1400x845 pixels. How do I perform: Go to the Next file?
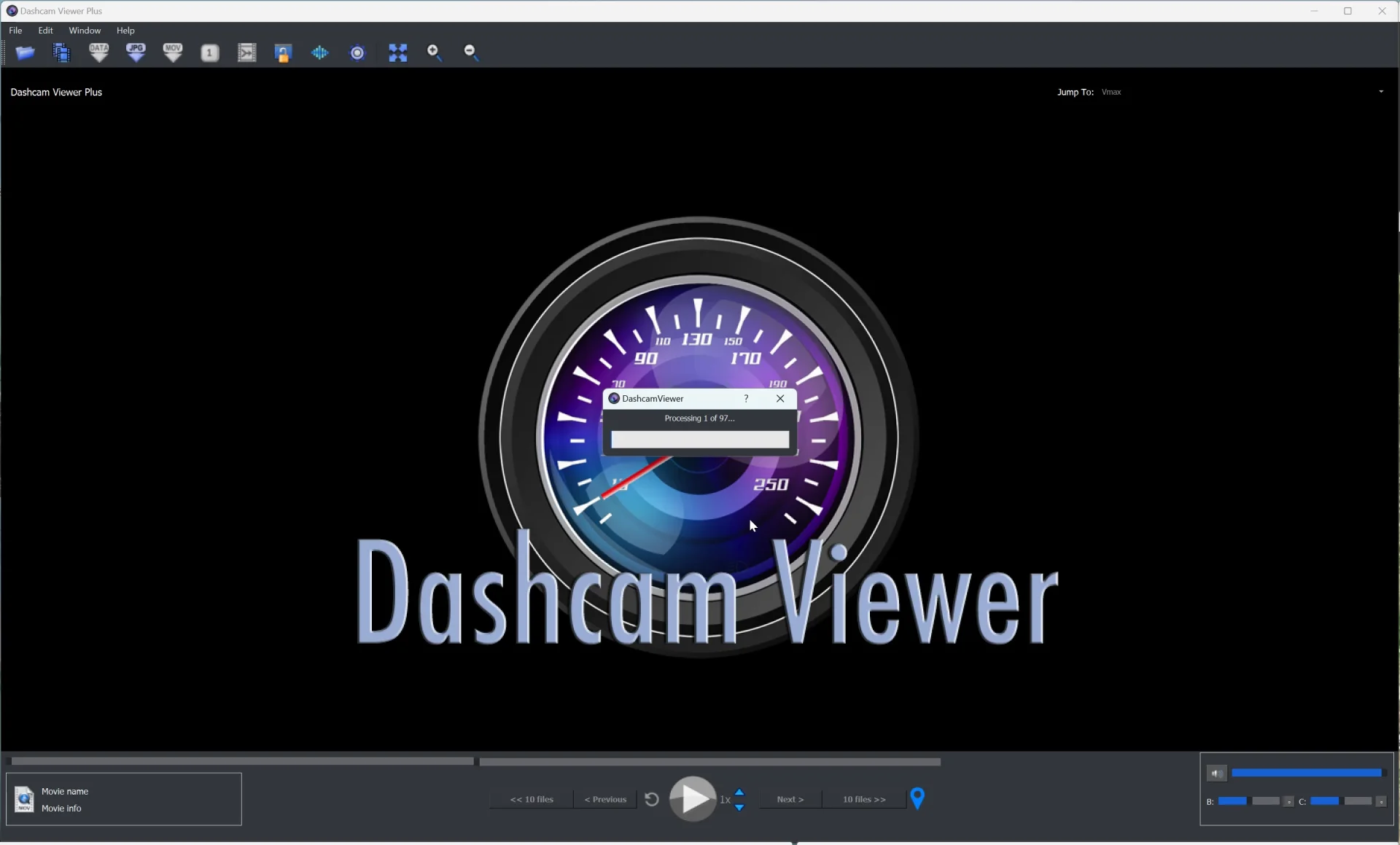pos(790,799)
